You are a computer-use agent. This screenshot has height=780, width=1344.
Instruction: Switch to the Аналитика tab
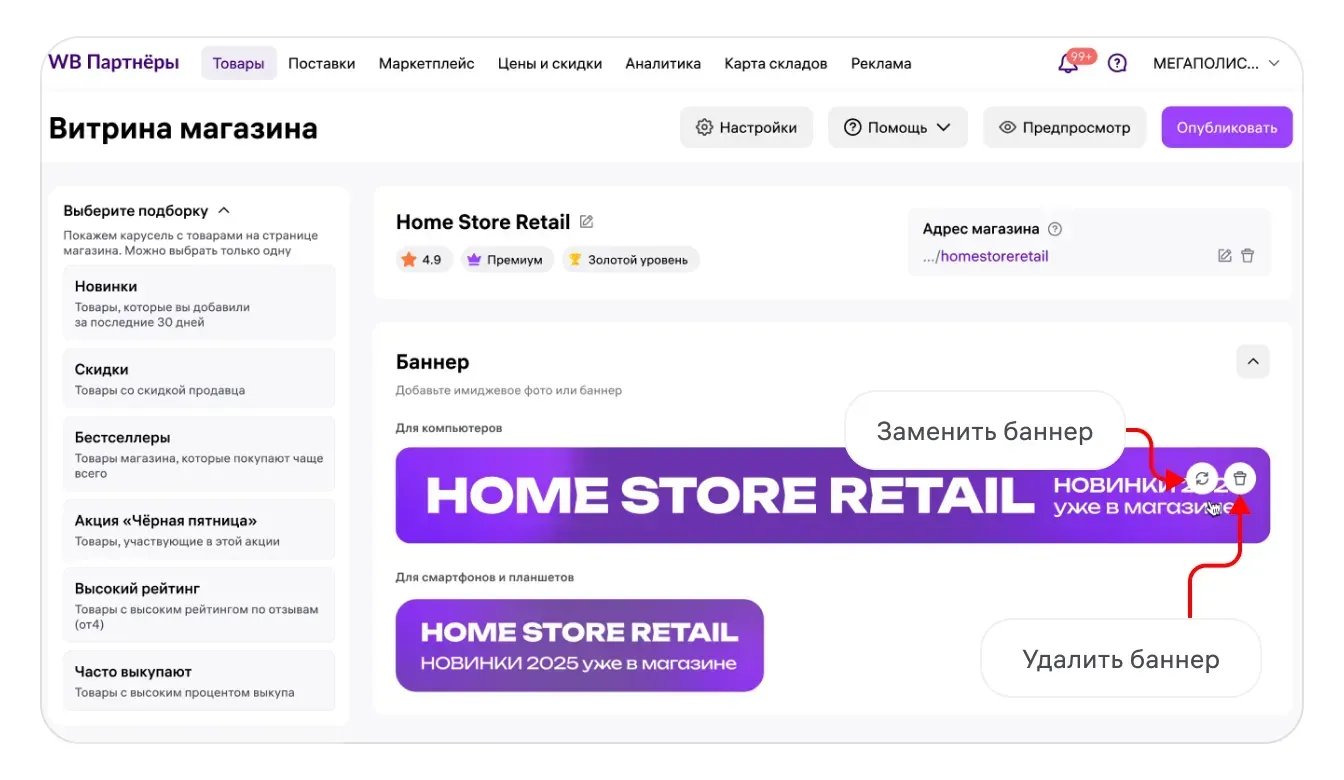pos(663,64)
